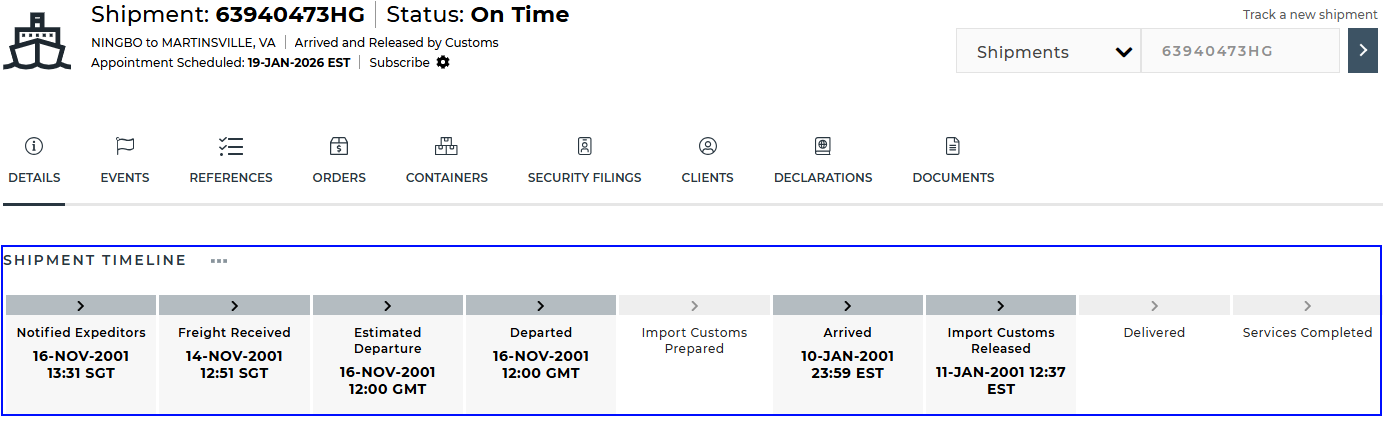Click the References checklist icon
The width and height of the screenshot is (1385, 422).
click(x=231, y=147)
